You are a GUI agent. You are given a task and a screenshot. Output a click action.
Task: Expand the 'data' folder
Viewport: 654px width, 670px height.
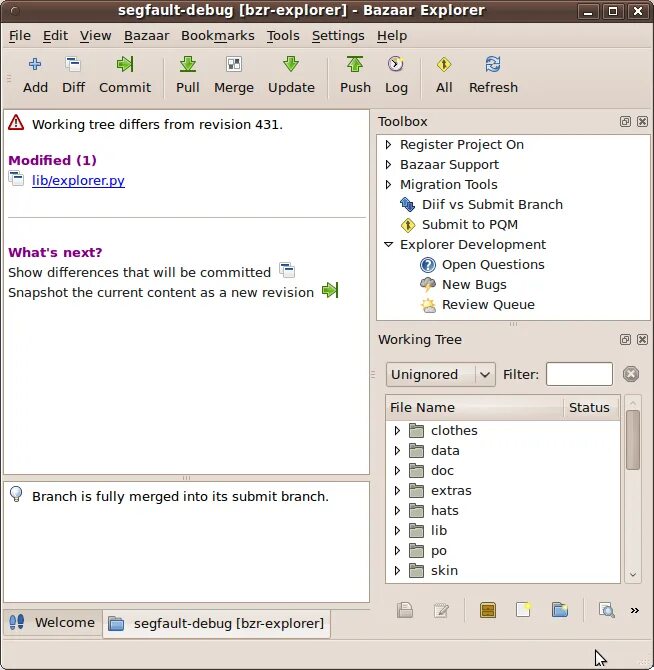coord(397,450)
